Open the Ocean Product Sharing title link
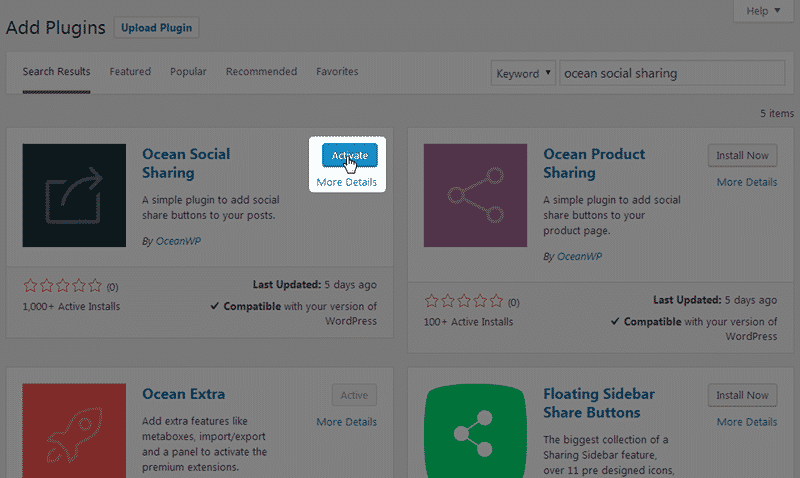This screenshot has width=800, height=478. [x=594, y=163]
